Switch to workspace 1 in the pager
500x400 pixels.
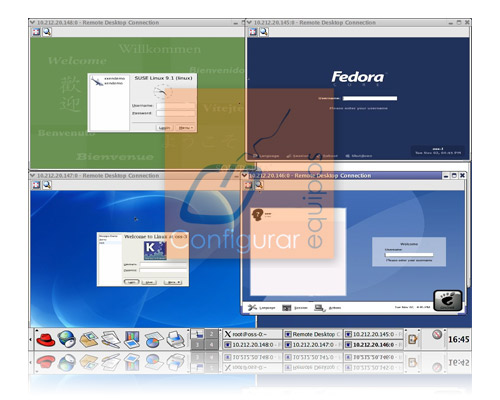coord(197,334)
